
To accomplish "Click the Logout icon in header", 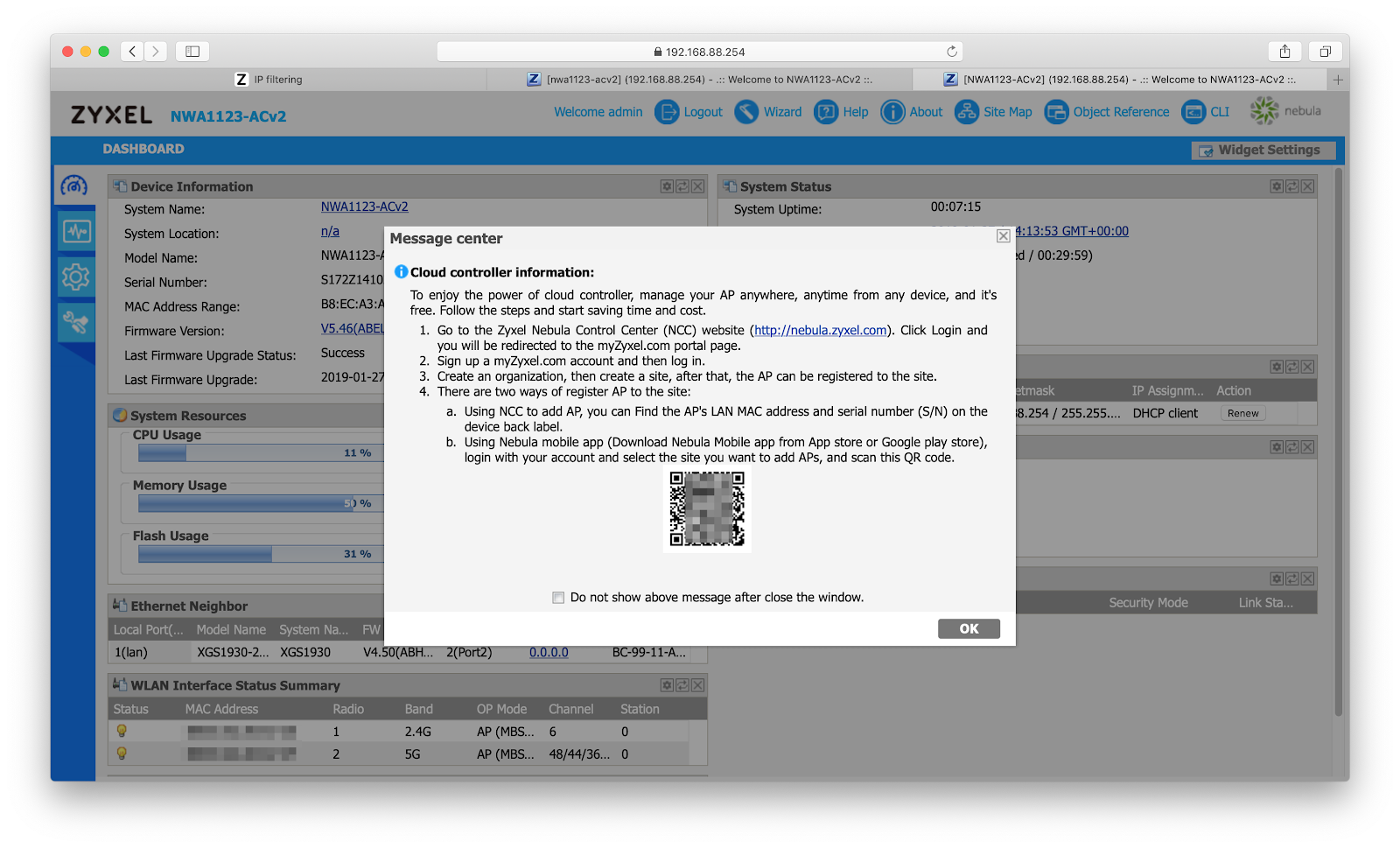I will [x=667, y=112].
